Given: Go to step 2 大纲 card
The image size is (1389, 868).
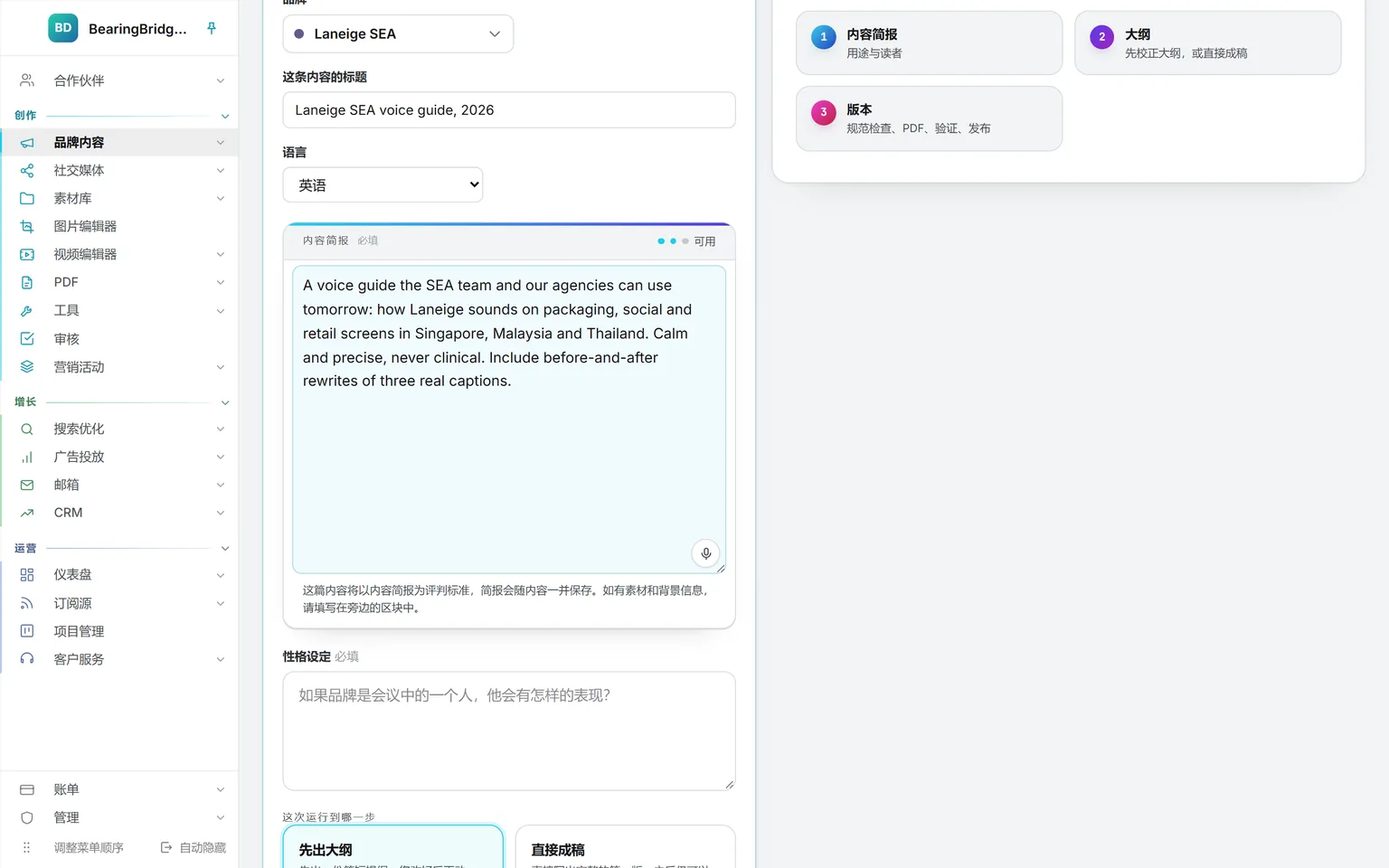Looking at the screenshot, I should pos(1207,42).
